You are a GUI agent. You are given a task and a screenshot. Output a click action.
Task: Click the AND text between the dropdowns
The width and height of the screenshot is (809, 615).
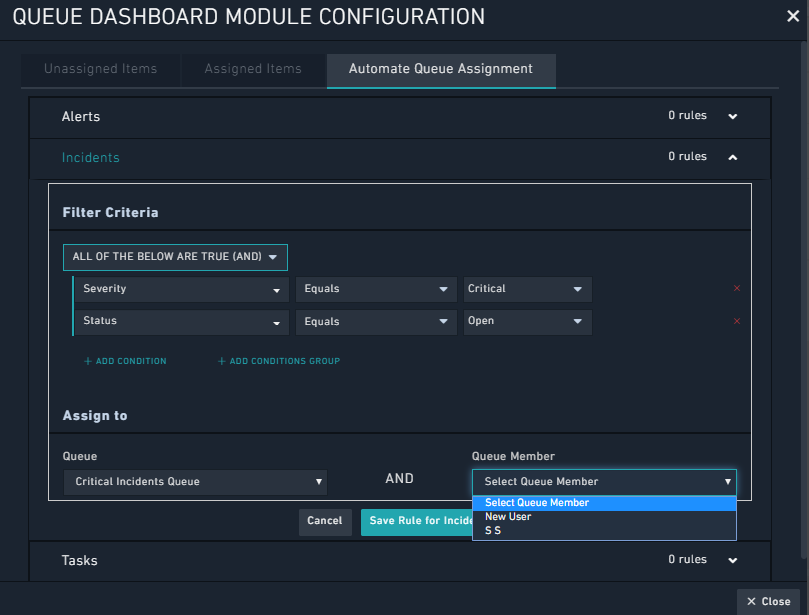(x=399, y=479)
